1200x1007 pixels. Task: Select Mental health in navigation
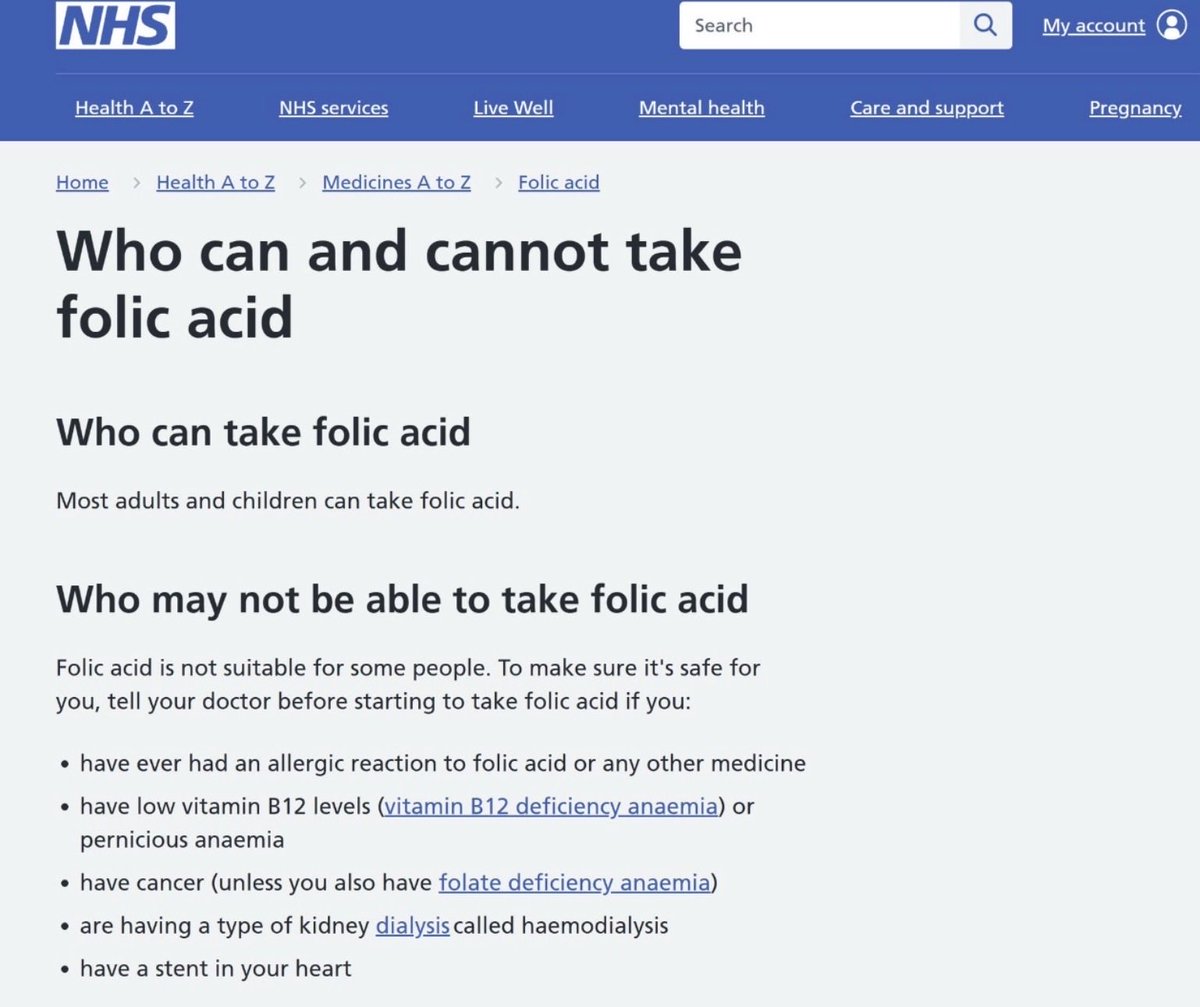(x=701, y=108)
